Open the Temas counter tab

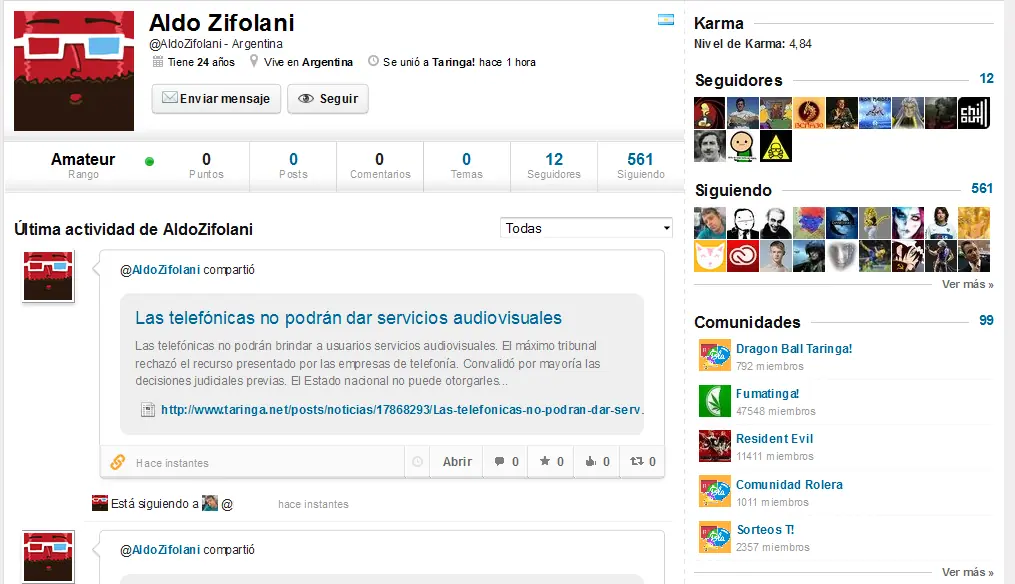click(x=467, y=166)
